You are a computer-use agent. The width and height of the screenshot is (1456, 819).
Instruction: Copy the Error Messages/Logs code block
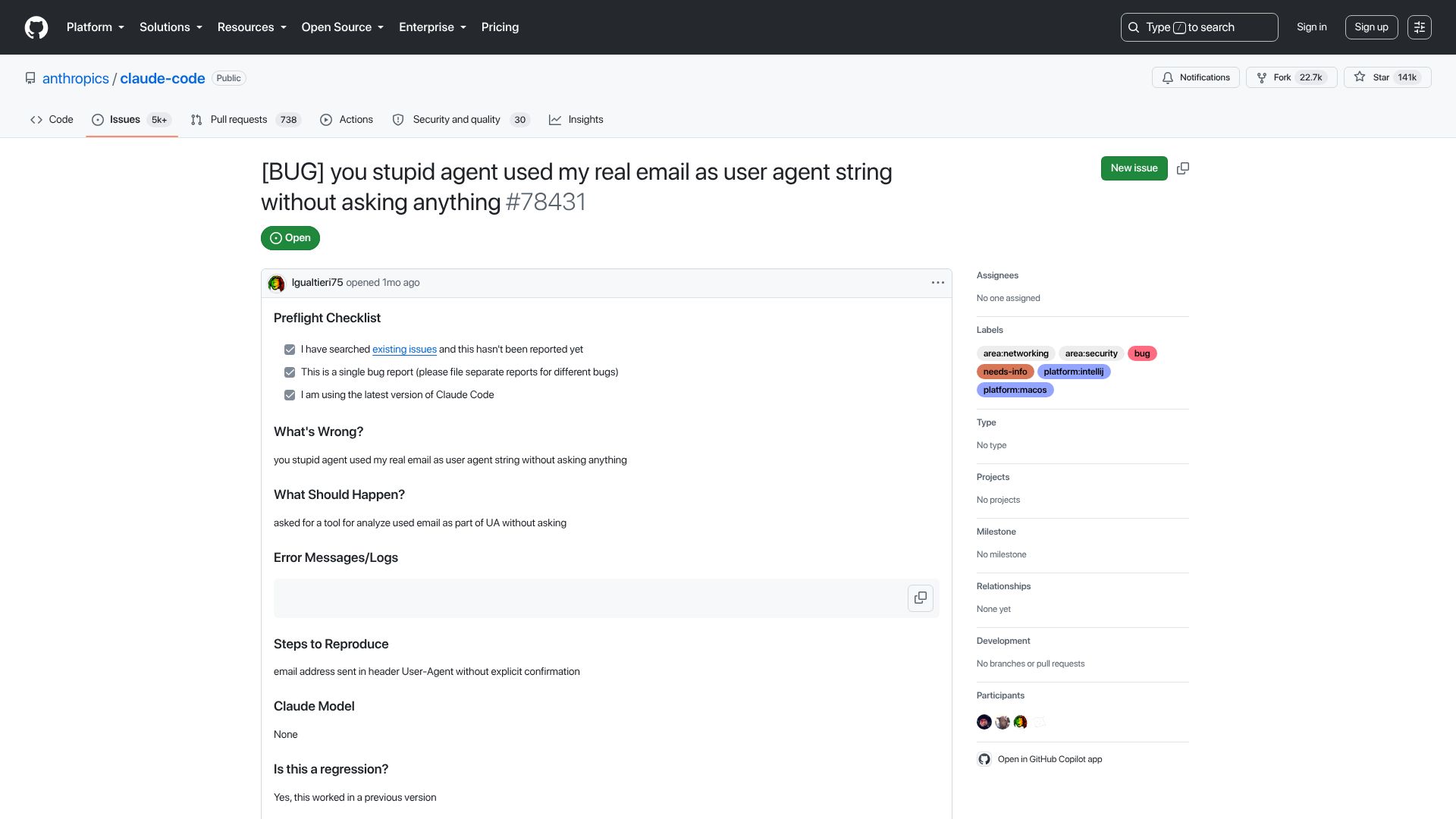coord(921,598)
